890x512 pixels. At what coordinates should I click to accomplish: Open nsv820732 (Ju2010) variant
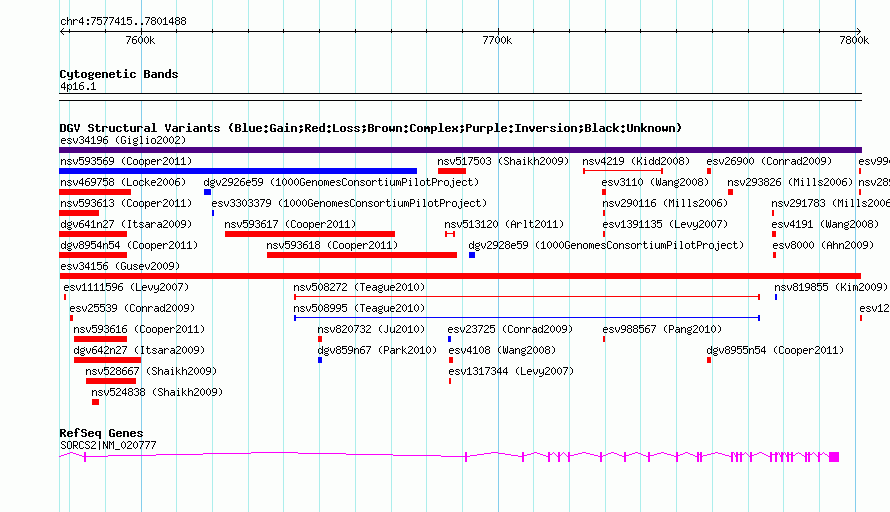click(x=320, y=339)
